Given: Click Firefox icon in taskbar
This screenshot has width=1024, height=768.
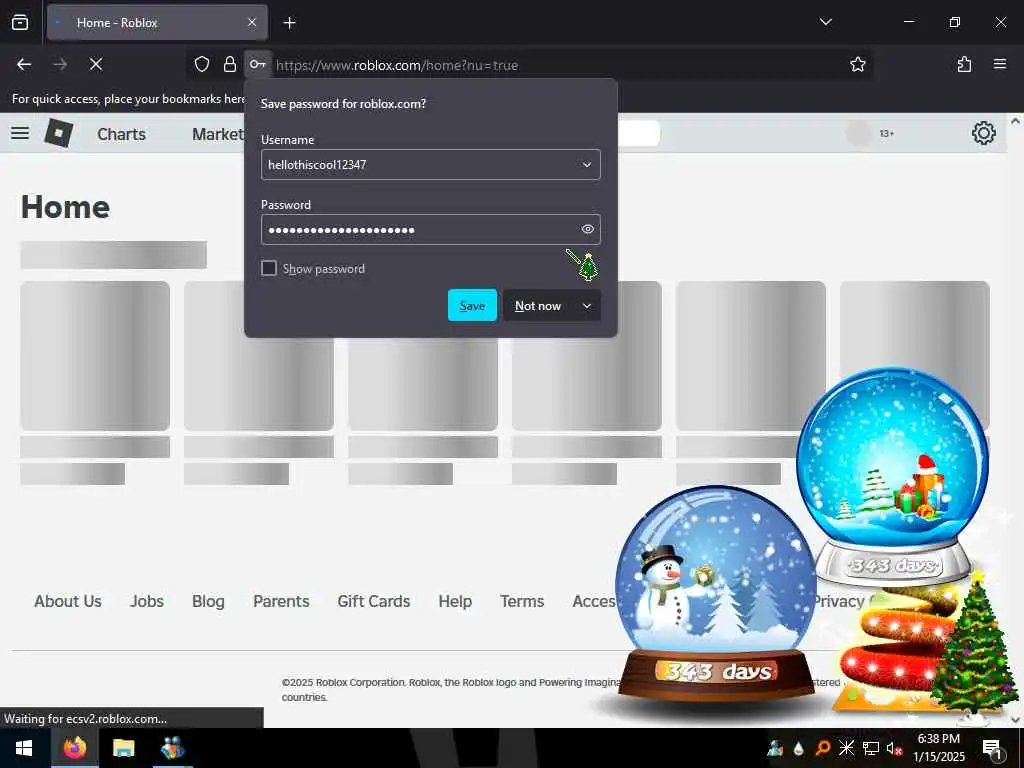Looking at the screenshot, I should click(x=74, y=748).
